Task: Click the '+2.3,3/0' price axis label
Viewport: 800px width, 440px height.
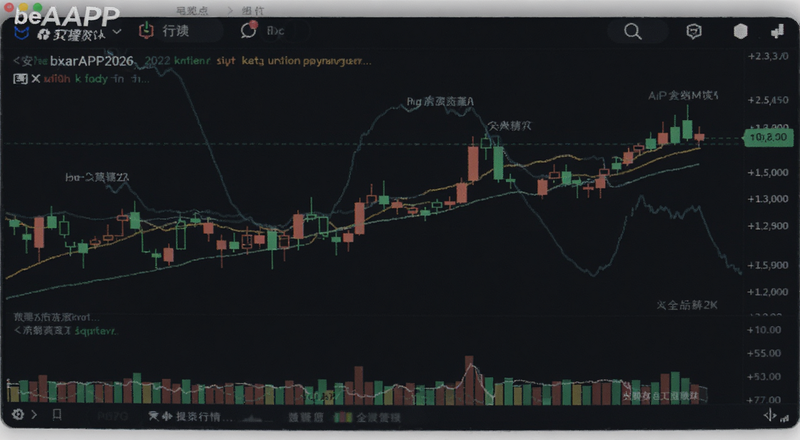Action: click(768, 56)
